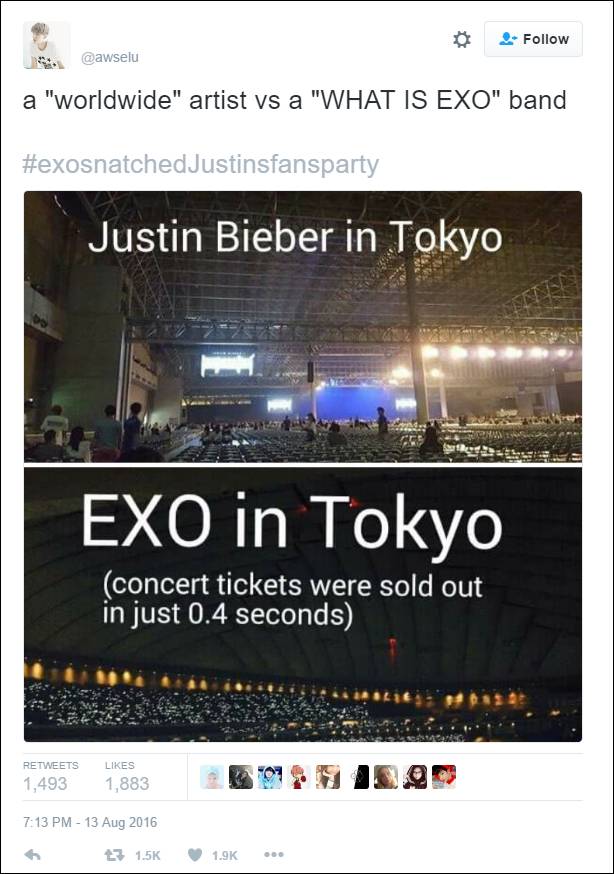The image size is (614, 874).
Task: Open the three-dots more options menu
Action: click(273, 855)
